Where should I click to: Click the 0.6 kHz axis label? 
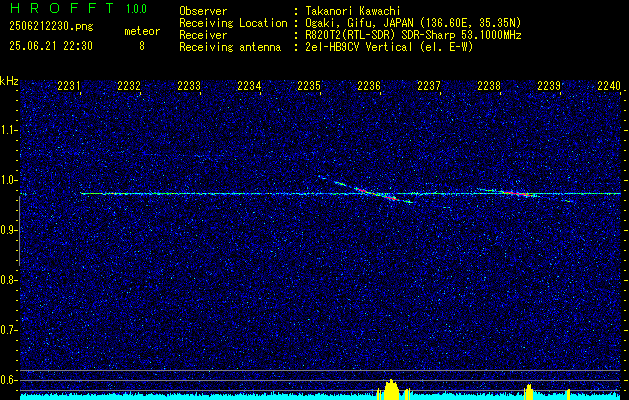point(9,380)
